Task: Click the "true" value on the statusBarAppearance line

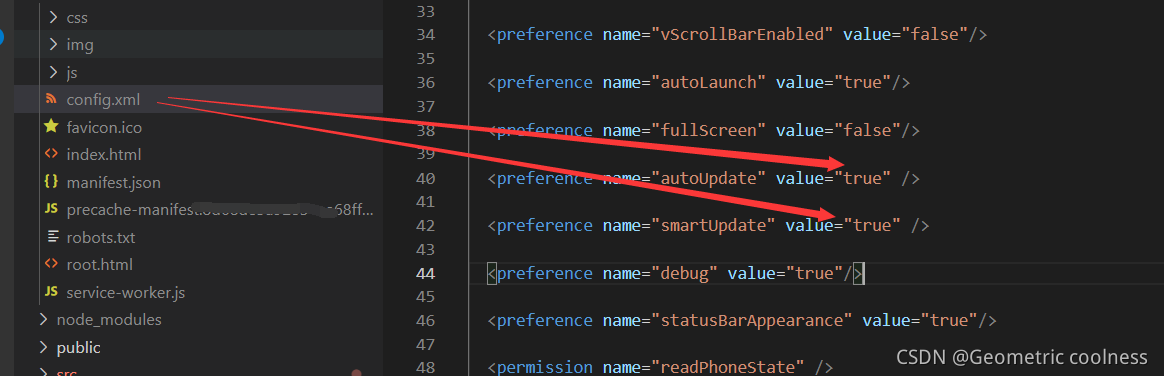Action: pos(949,321)
